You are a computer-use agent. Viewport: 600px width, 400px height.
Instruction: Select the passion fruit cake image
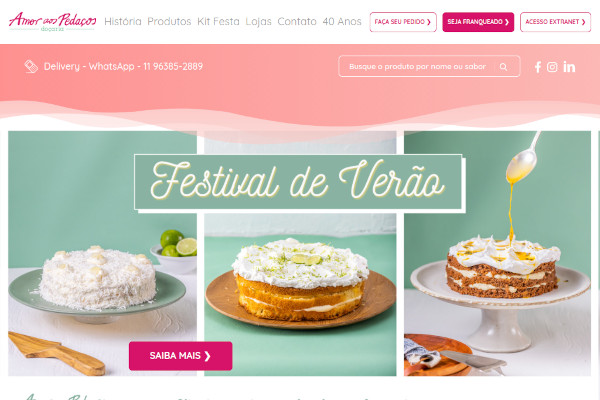point(497,253)
